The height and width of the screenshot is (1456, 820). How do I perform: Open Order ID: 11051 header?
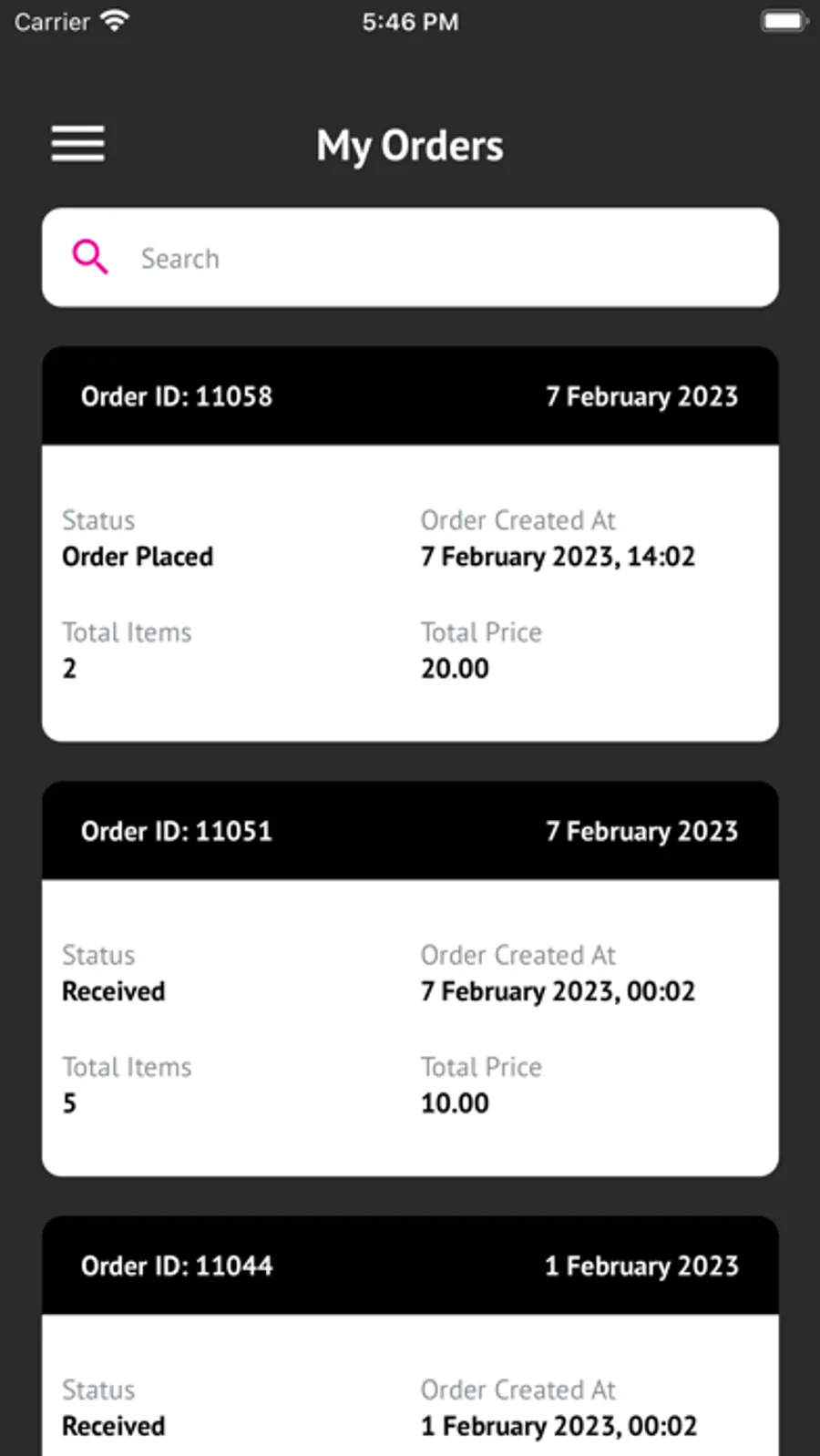410,831
